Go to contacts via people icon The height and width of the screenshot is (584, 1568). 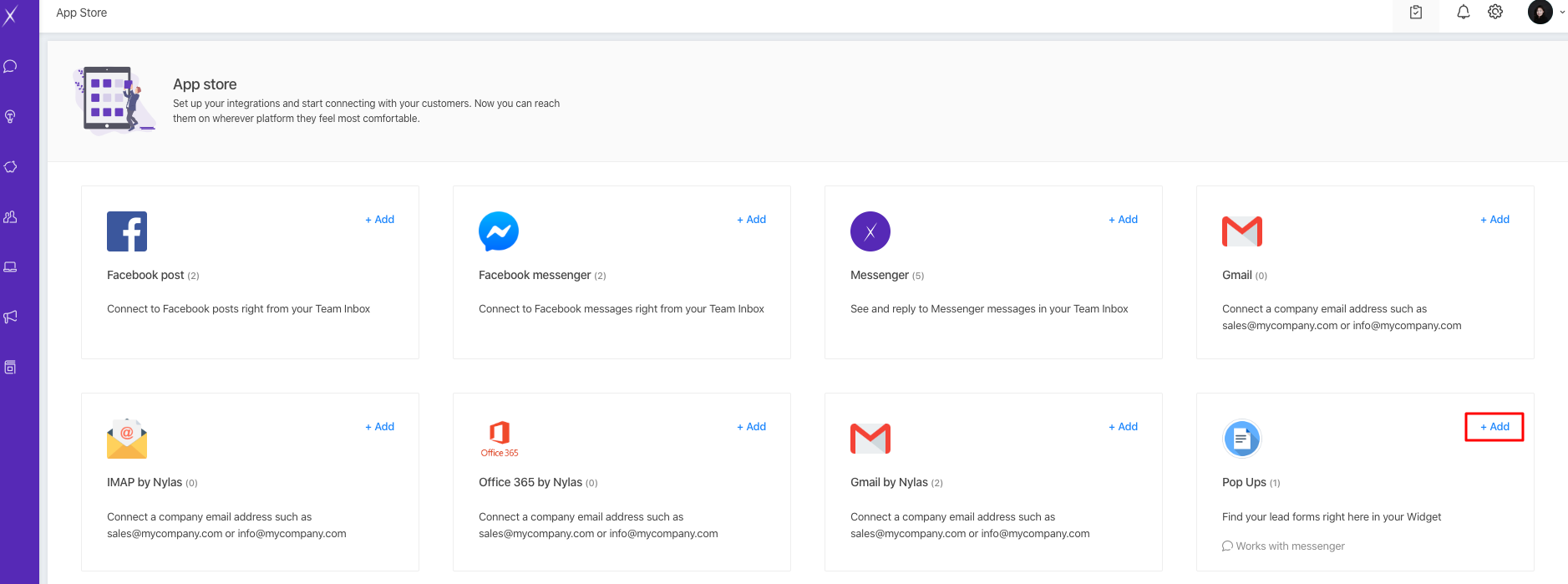pyautogui.click(x=11, y=217)
